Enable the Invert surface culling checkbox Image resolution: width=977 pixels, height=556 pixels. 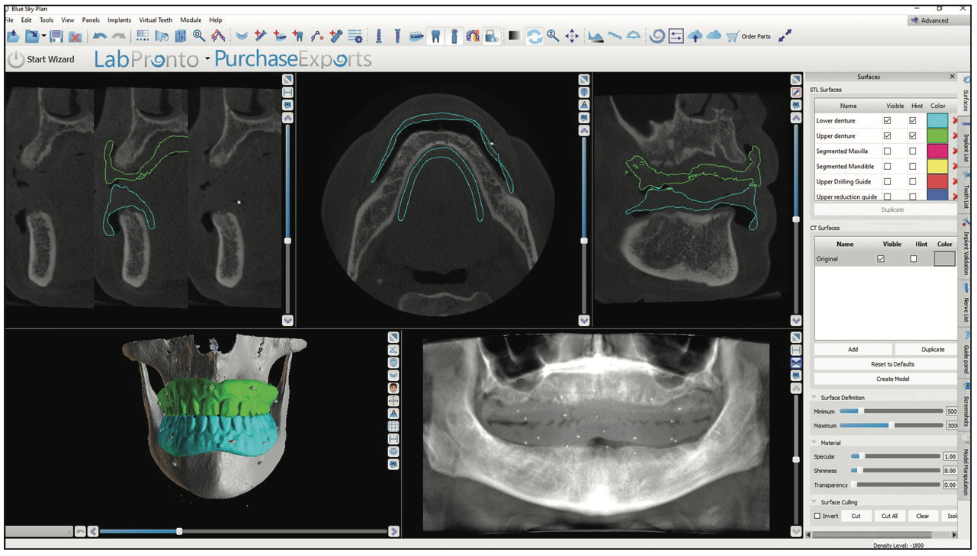pyautogui.click(x=817, y=515)
